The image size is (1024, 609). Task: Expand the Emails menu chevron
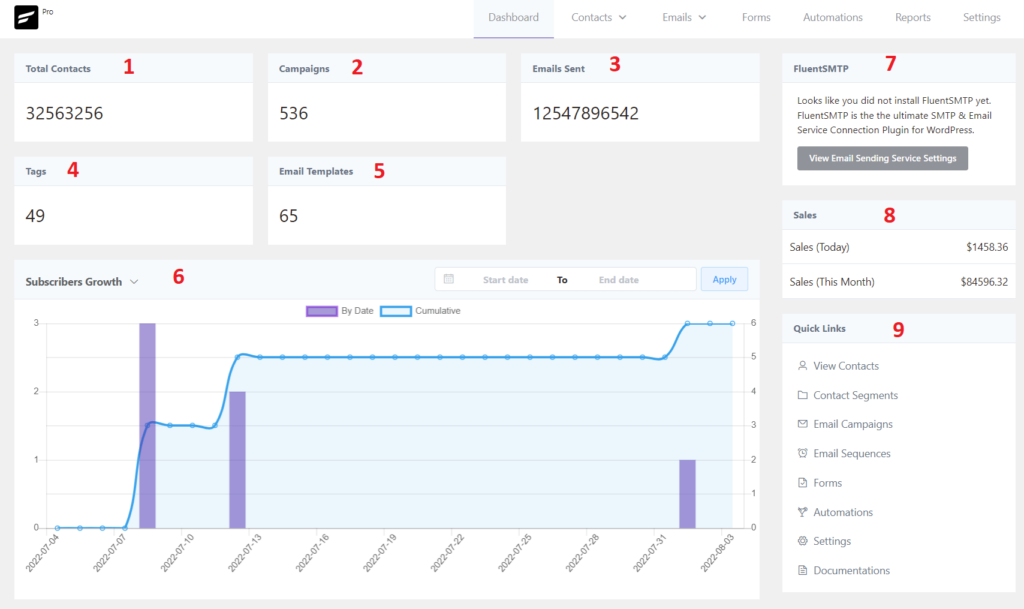(x=701, y=17)
